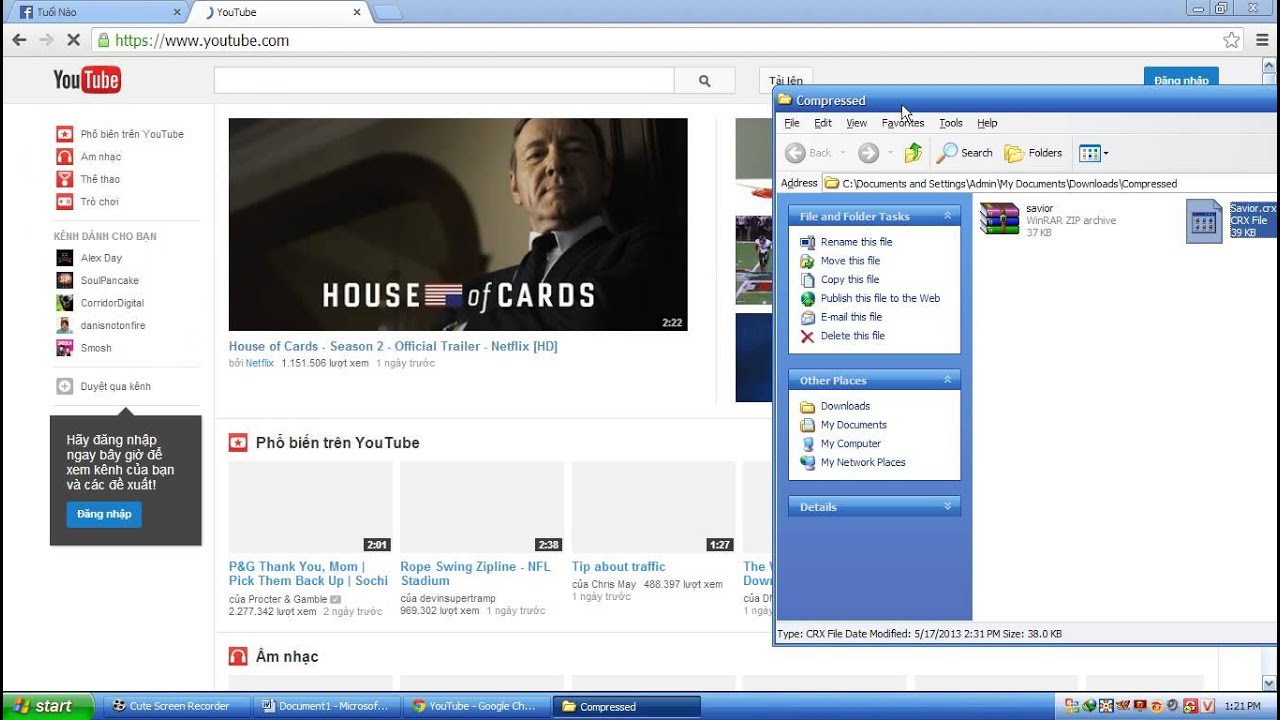Open Tip about traffic video link

coord(618,566)
